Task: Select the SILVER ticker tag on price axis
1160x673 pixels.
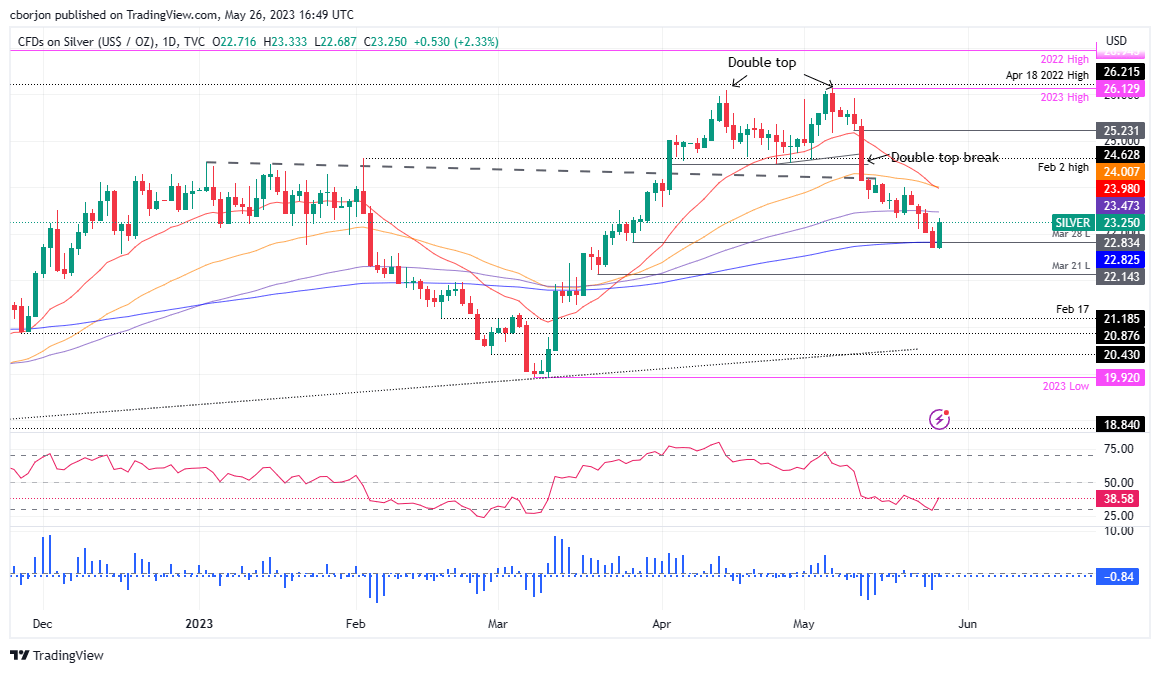Action: (1072, 223)
